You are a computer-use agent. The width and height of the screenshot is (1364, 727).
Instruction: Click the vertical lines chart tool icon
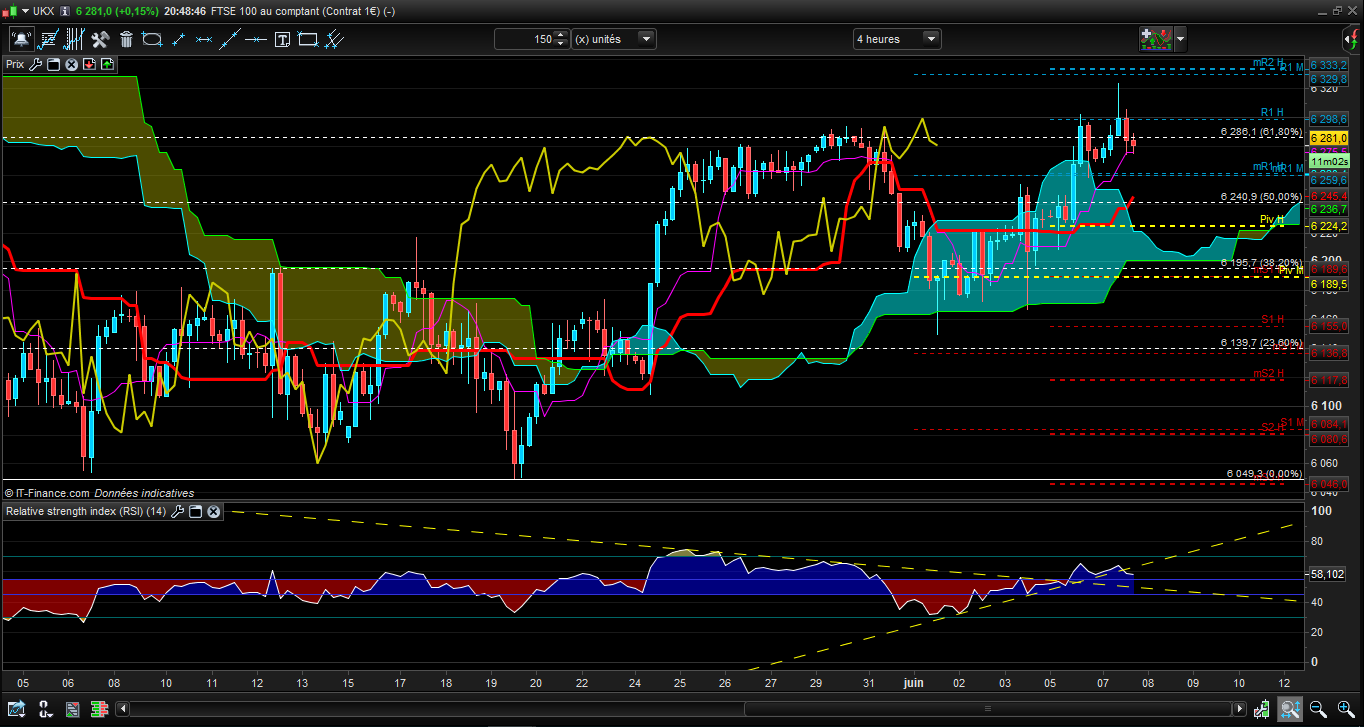pyautogui.click(x=74, y=39)
